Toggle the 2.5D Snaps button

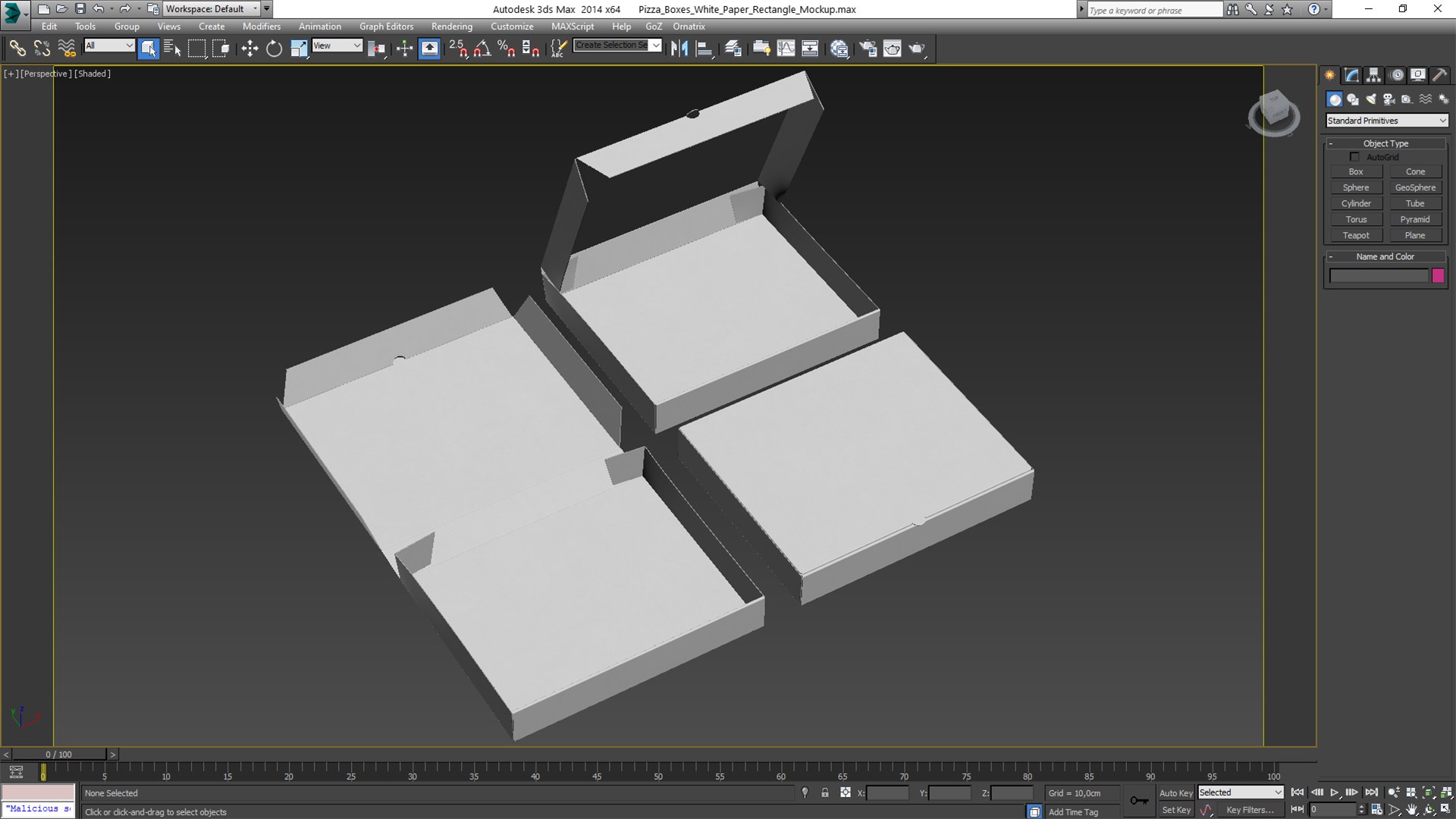tap(457, 49)
